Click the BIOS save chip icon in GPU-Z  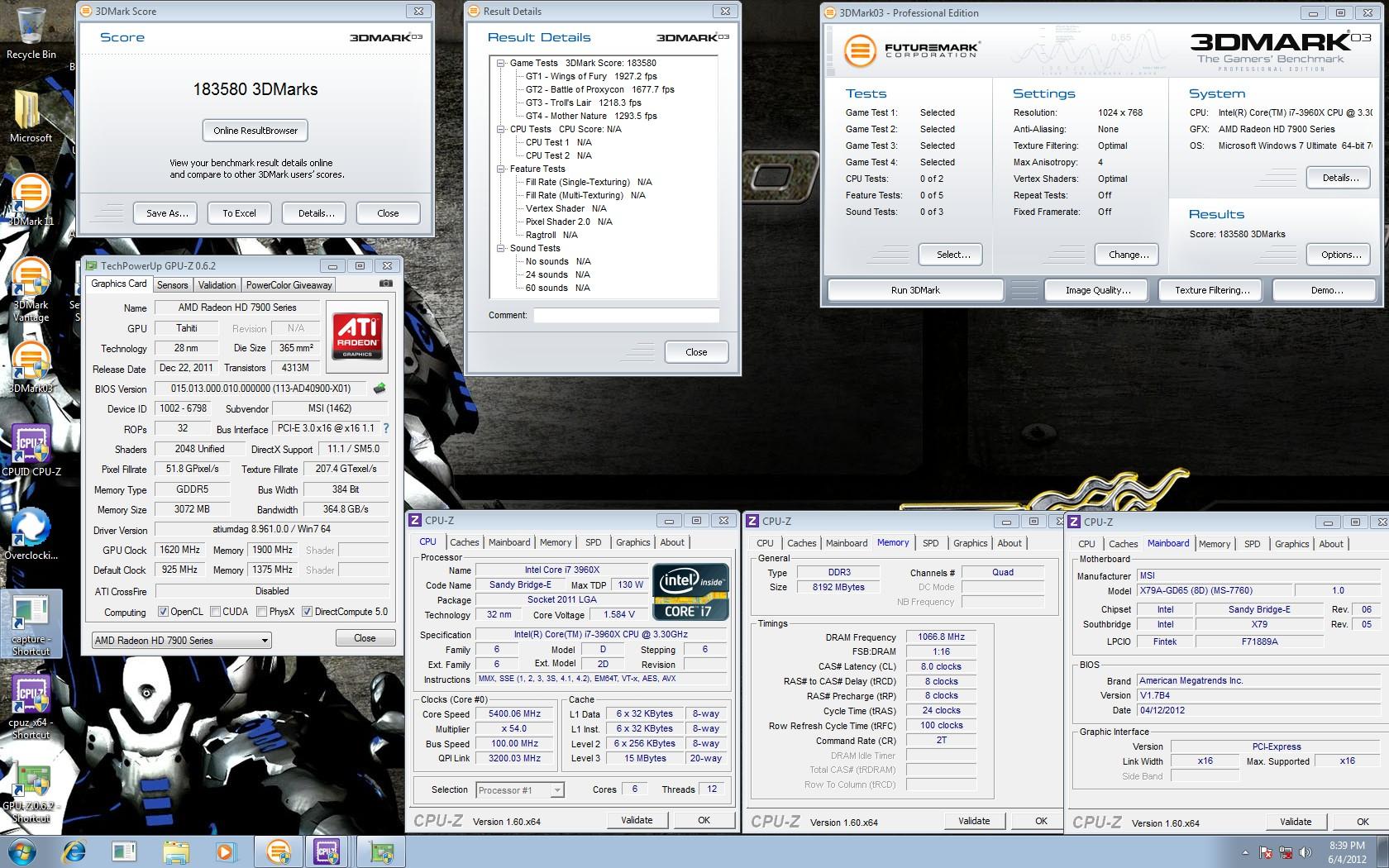379,388
